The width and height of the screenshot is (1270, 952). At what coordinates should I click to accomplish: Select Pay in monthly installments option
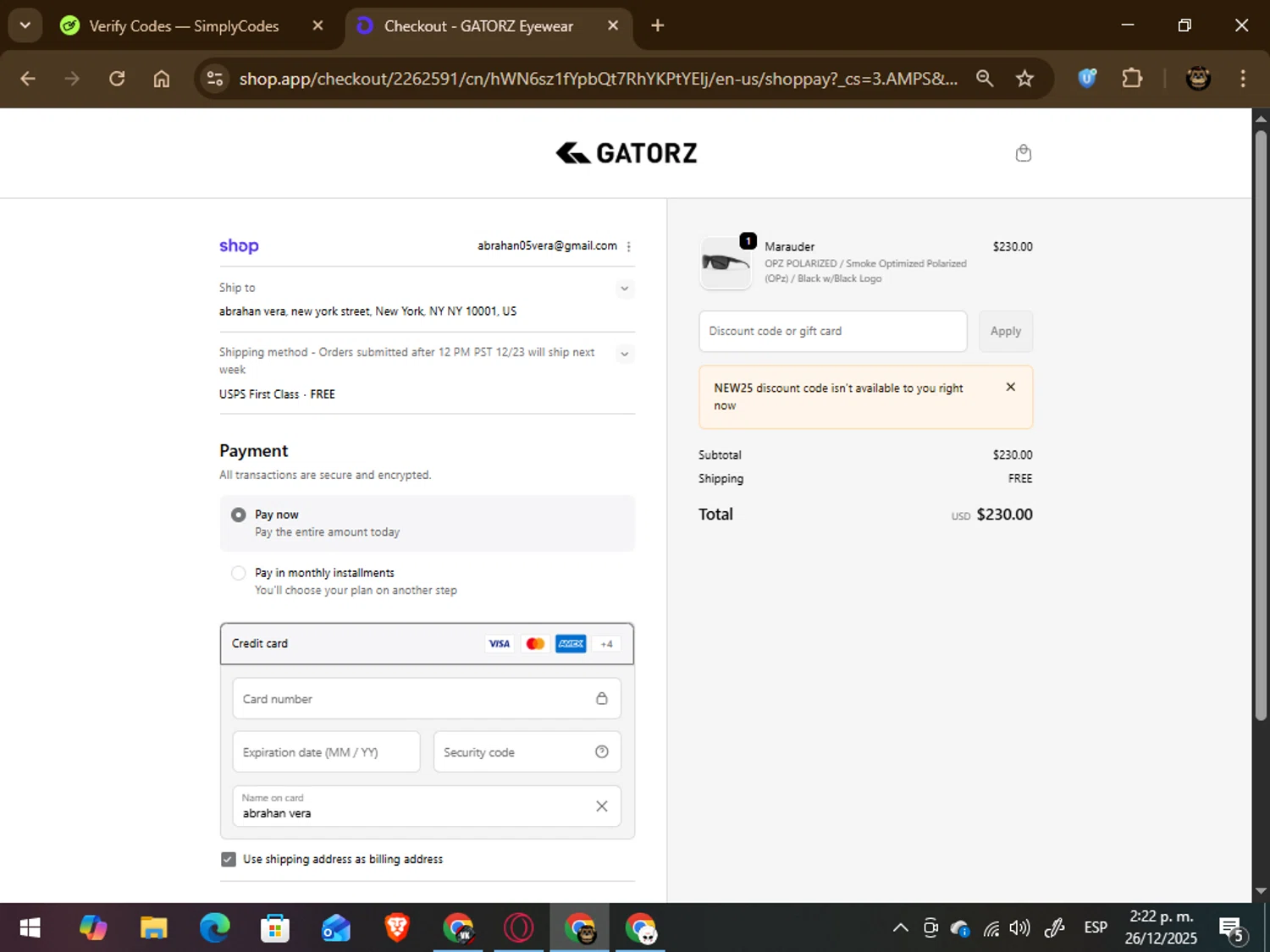pos(427,581)
